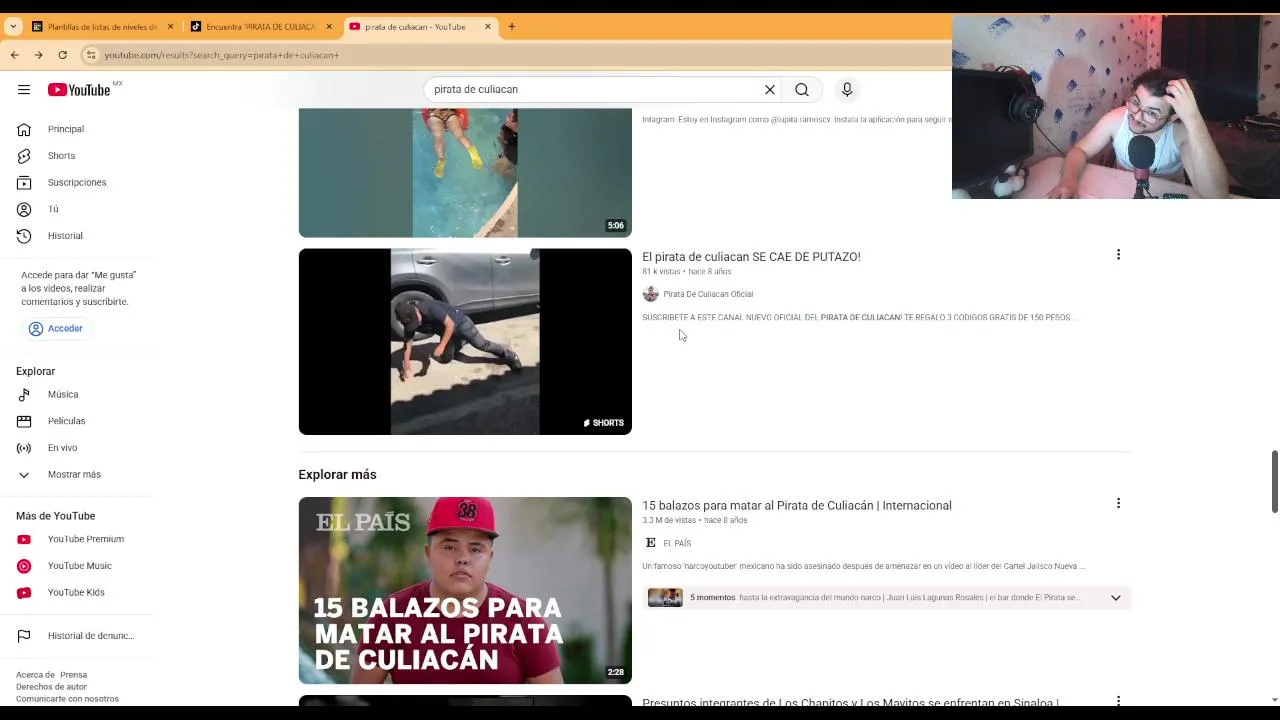Click the Explorar más section heading

pyautogui.click(x=337, y=475)
